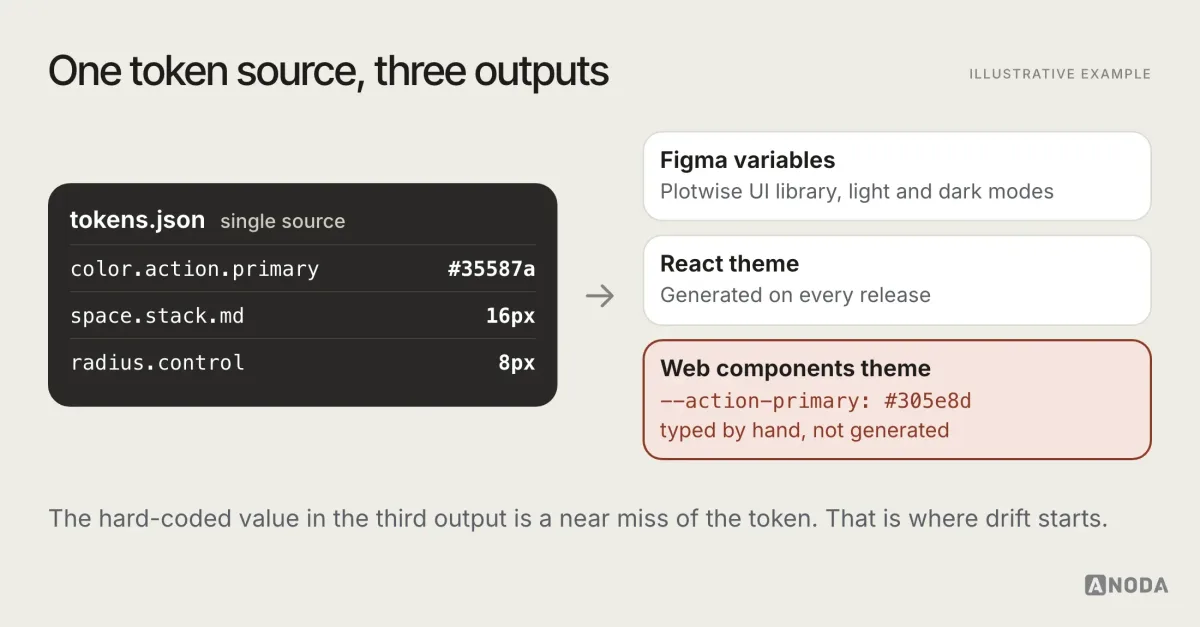Click the 'React theme' card title

tap(729, 264)
